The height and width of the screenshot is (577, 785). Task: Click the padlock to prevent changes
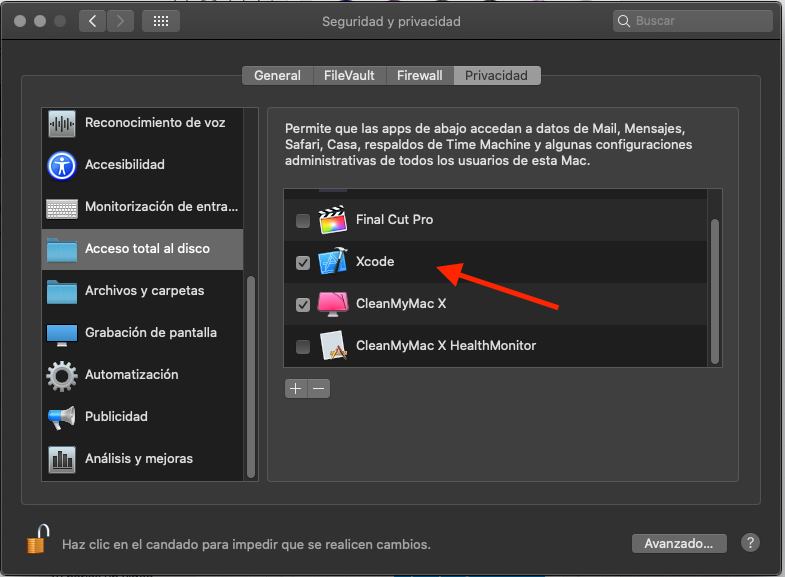38,539
